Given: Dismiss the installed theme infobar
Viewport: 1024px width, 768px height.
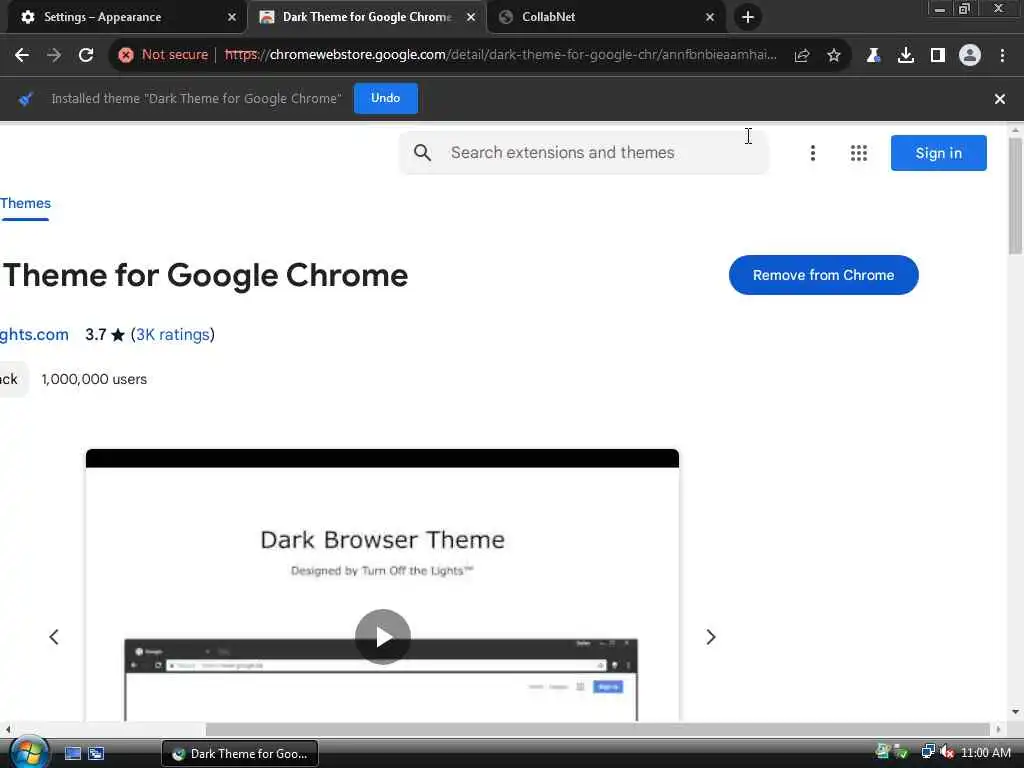Looking at the screenshot, I should click(1000, 99).
